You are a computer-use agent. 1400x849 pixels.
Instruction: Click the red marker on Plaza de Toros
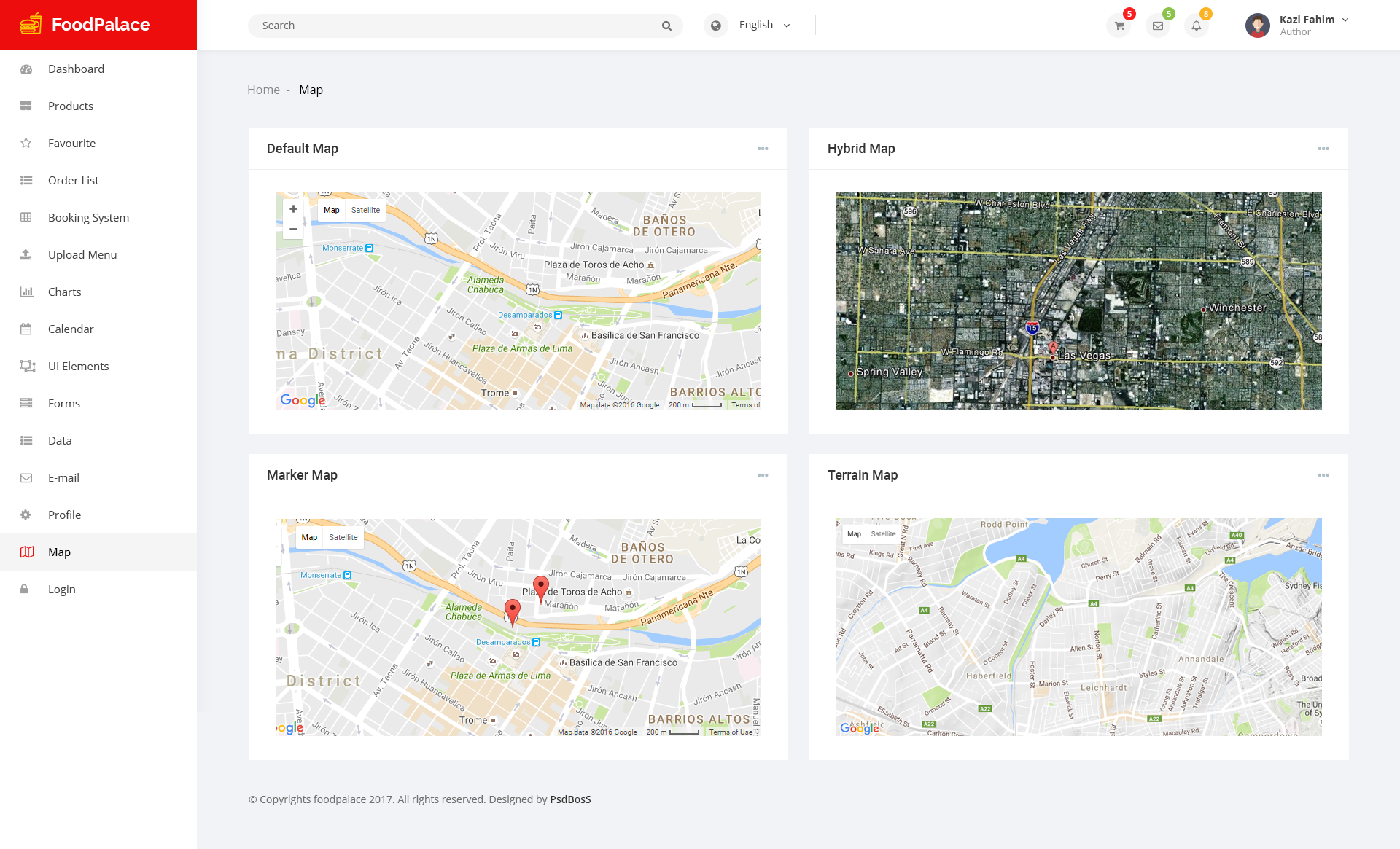pos(540,587)
